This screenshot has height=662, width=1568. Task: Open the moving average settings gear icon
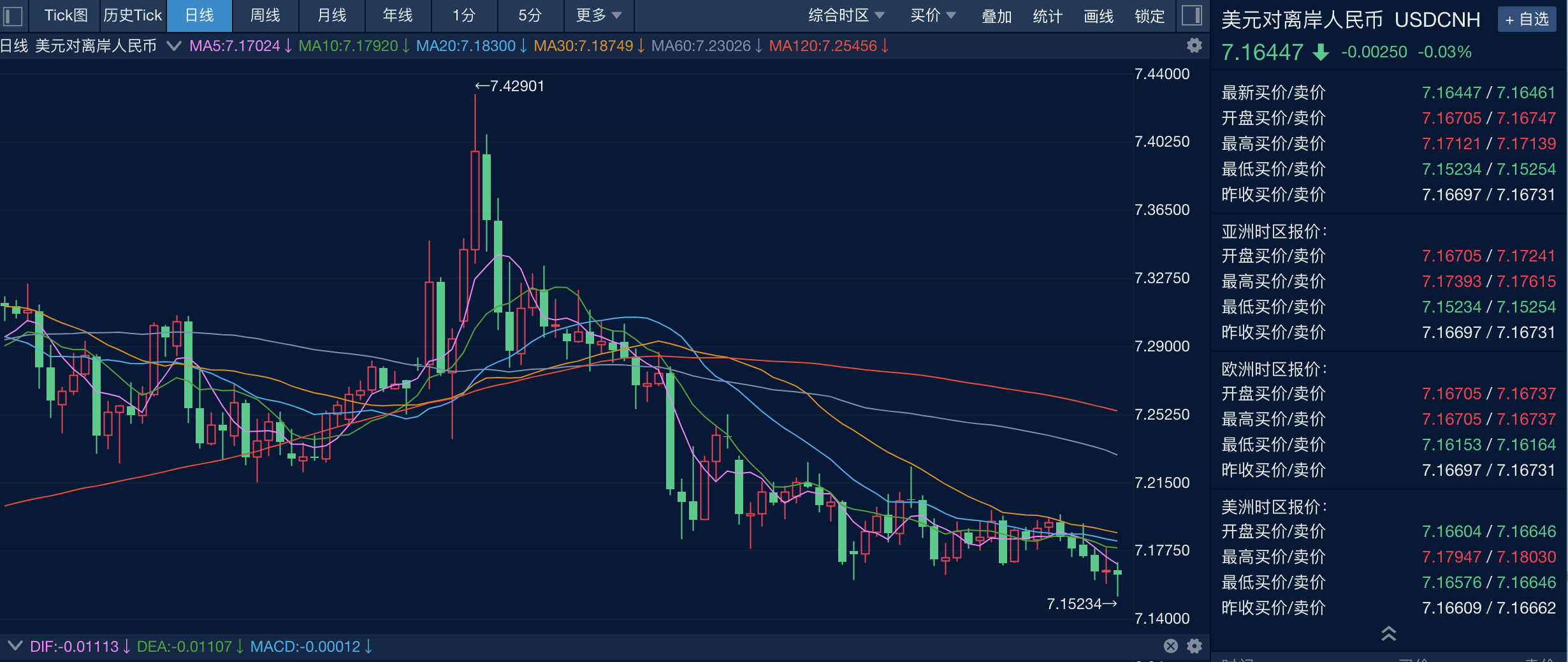coord(1195,45)
